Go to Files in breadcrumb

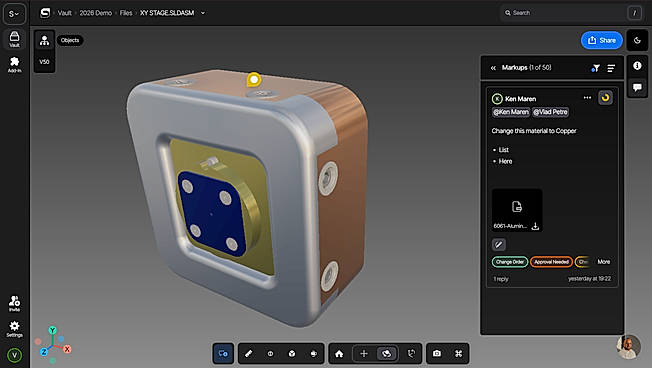click(126, 13)
